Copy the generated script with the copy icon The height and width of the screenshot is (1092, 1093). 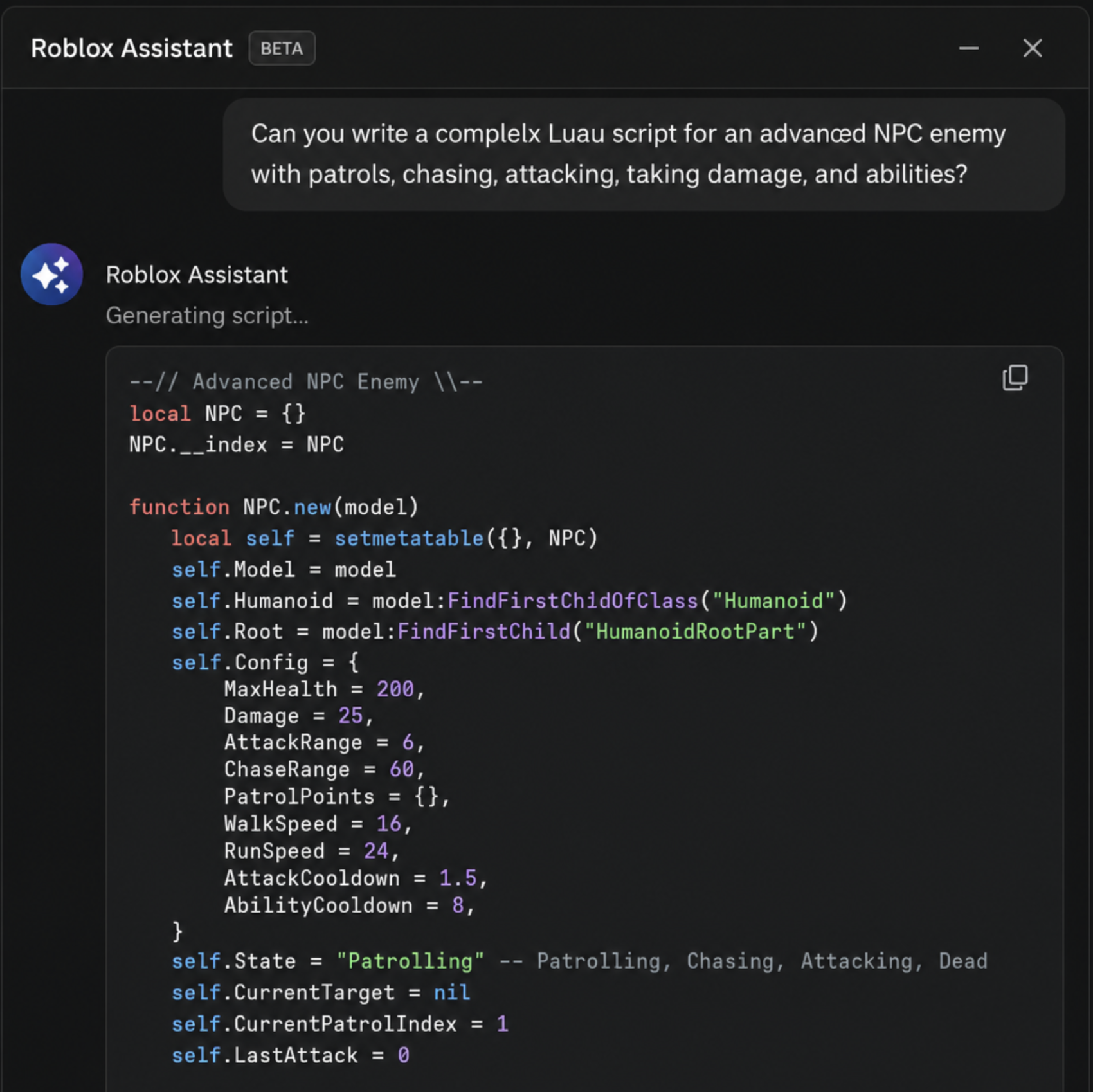pyautogui.click(x=1015, y=378)
